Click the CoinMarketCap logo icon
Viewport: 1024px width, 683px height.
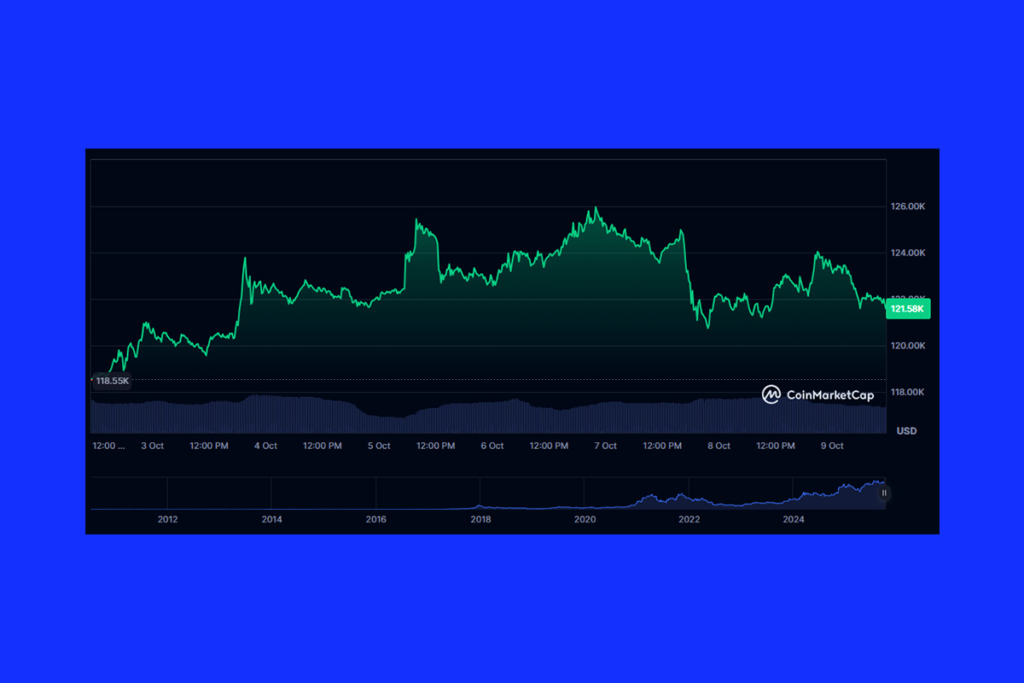[x=771, y=395]
